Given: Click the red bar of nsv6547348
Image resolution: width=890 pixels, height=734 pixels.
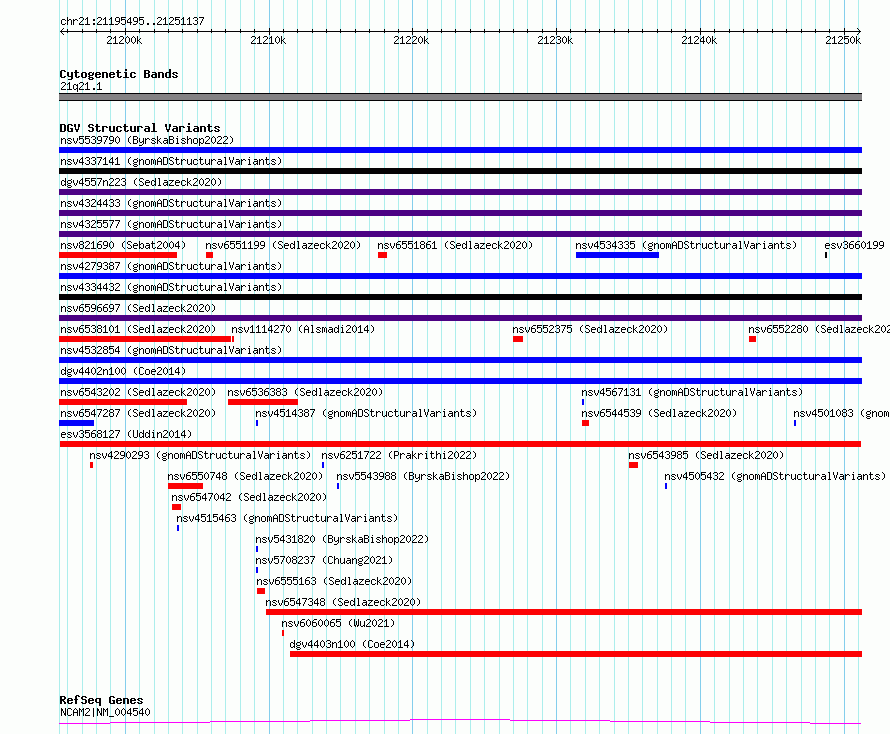Looking at the screenshot, I should tap(564, 613).
